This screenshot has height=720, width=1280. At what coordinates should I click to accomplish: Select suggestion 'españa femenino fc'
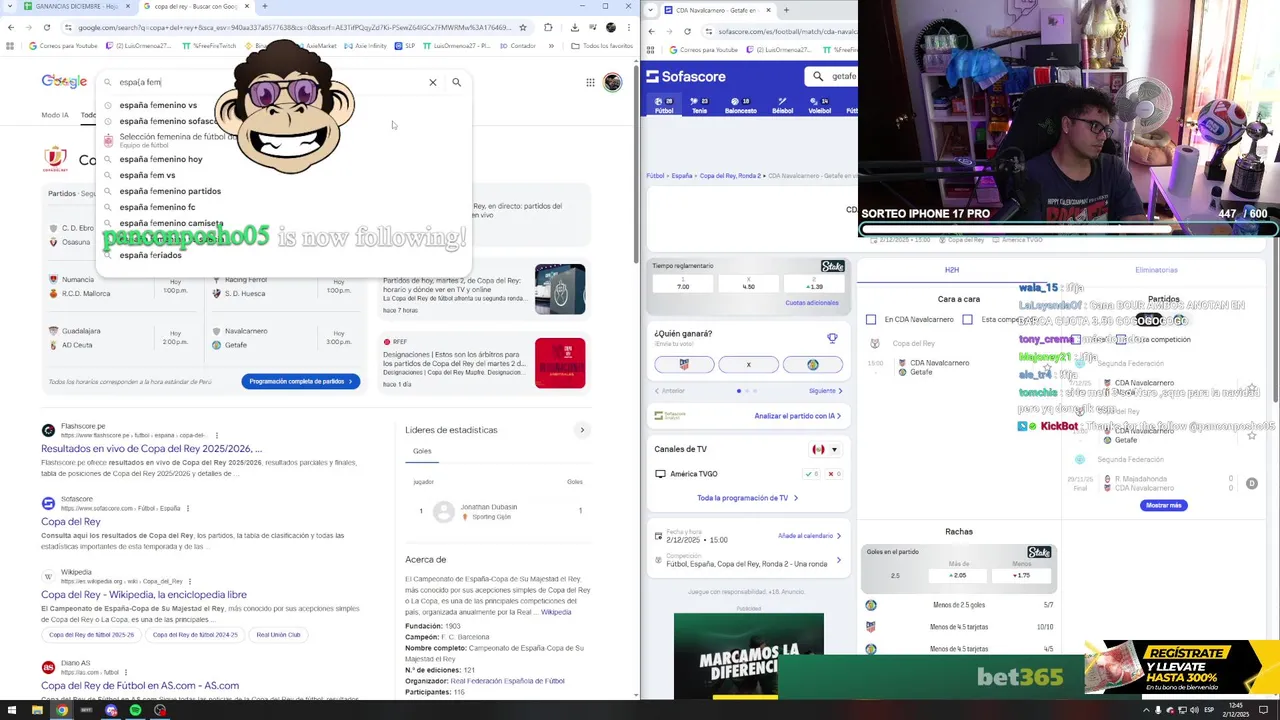(x=157, y=207)
